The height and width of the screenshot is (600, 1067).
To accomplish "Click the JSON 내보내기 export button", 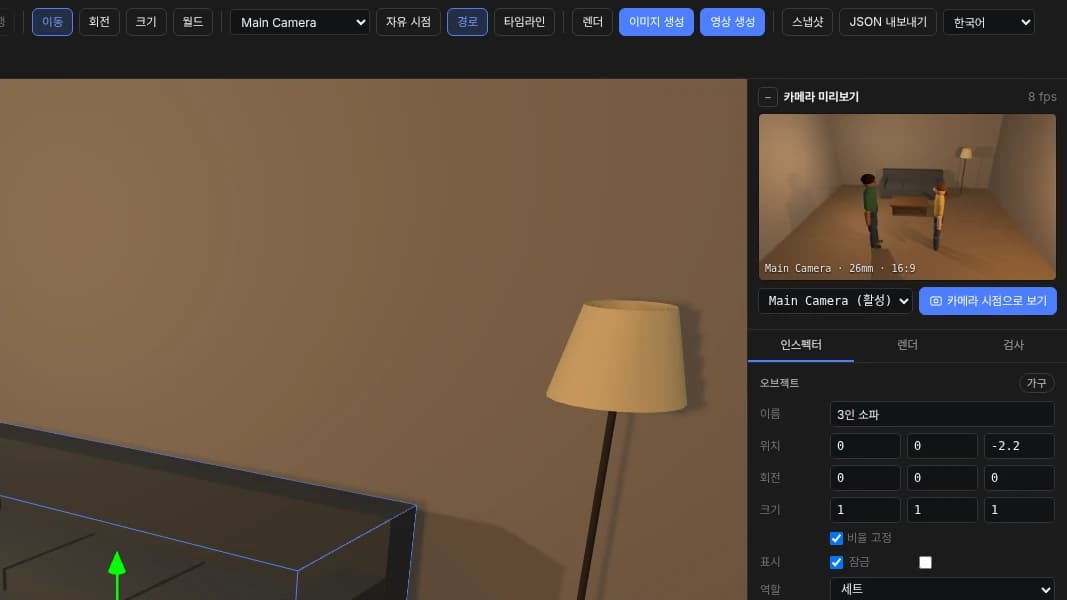I will (888, 22).
